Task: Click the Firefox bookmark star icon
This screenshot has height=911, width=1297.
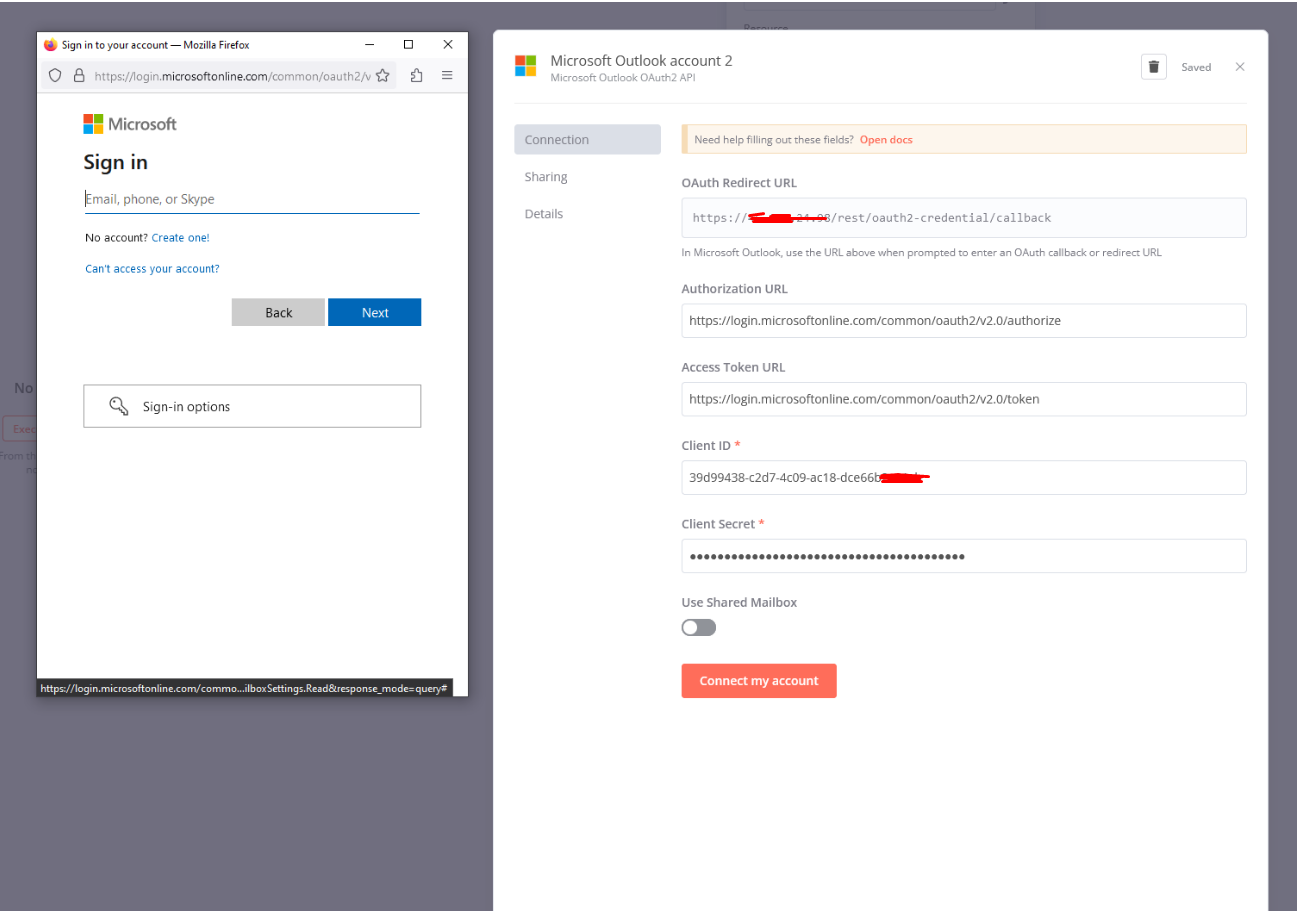Action: (x=382, y=76)
